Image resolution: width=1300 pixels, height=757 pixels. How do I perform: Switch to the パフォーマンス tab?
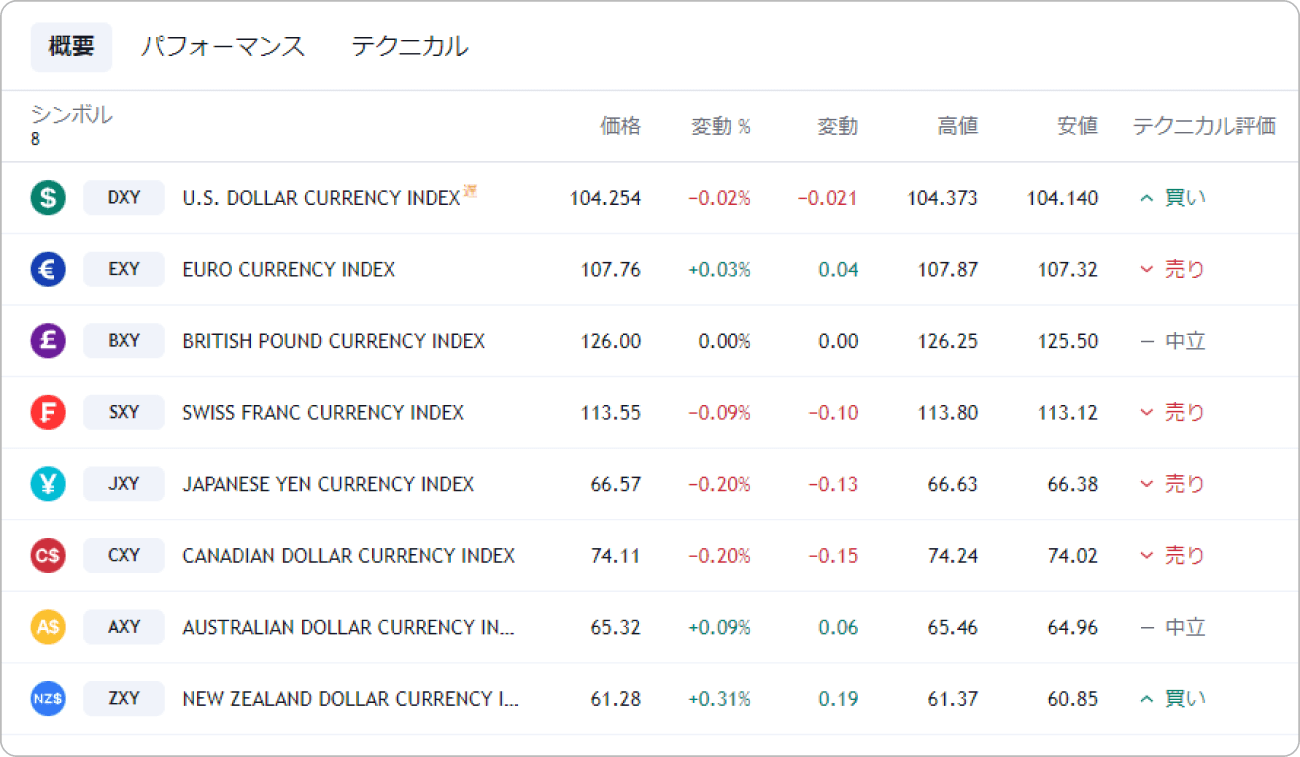222,47
